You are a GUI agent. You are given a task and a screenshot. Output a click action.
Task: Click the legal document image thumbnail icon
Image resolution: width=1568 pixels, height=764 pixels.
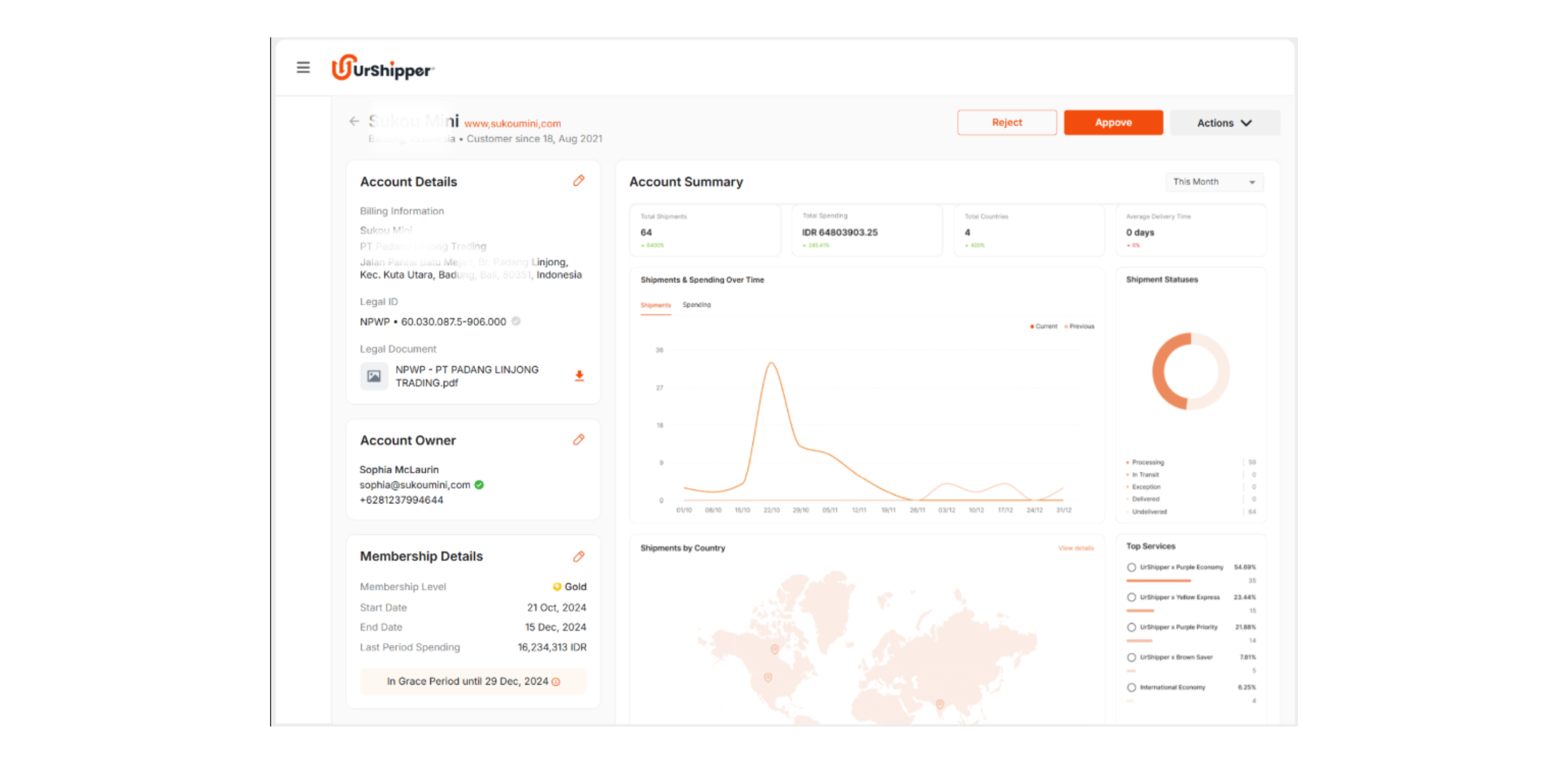click(x=373, y=376)
